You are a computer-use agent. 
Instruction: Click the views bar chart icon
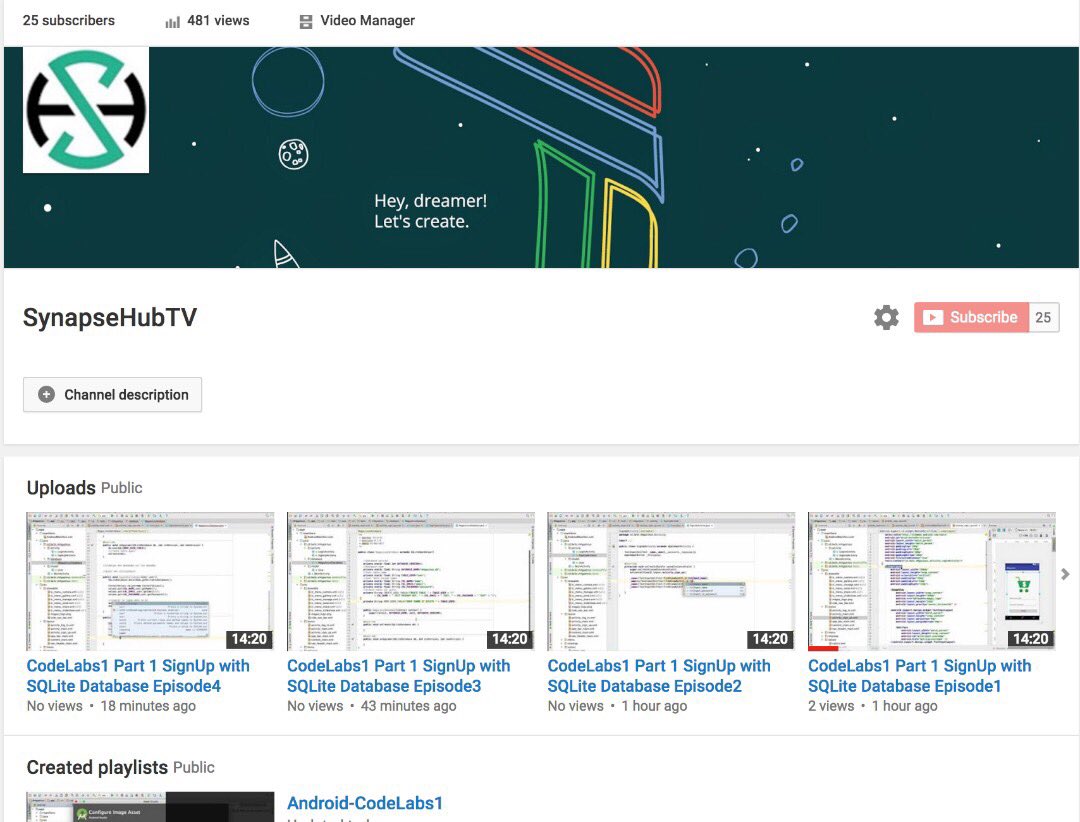click(172, 22)
